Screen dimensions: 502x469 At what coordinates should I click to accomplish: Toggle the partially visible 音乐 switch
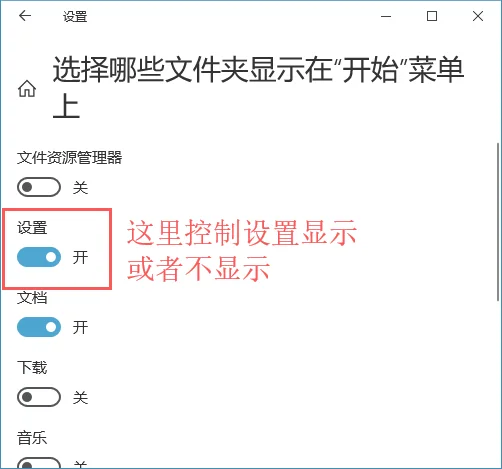(x=39, y=463)
